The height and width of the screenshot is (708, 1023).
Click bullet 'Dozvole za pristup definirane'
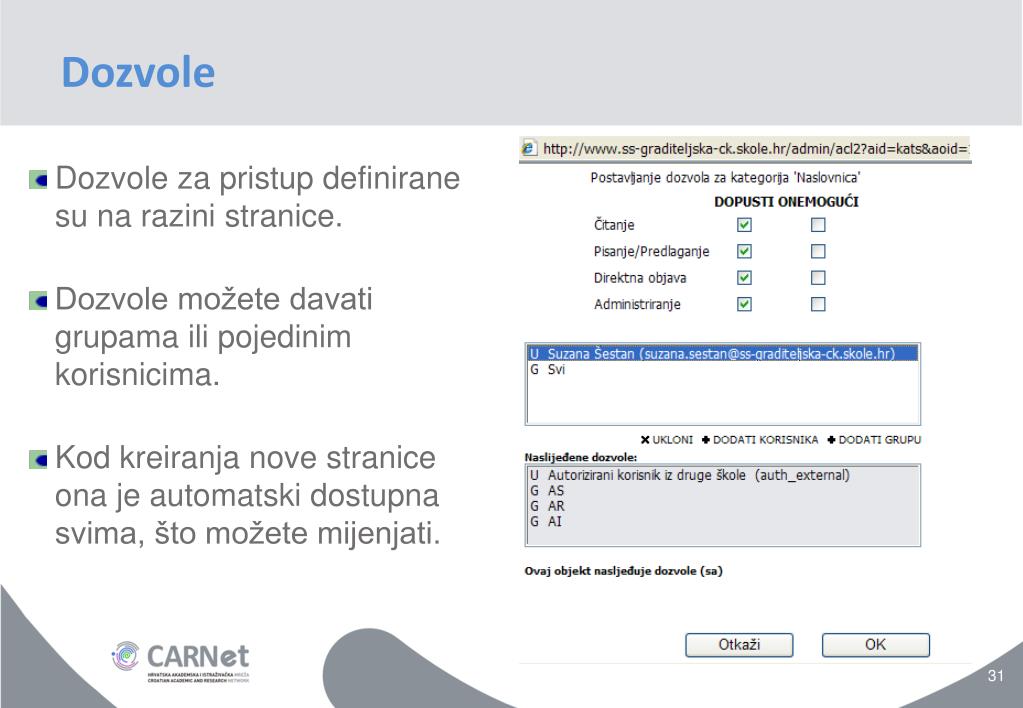[258, 197]
